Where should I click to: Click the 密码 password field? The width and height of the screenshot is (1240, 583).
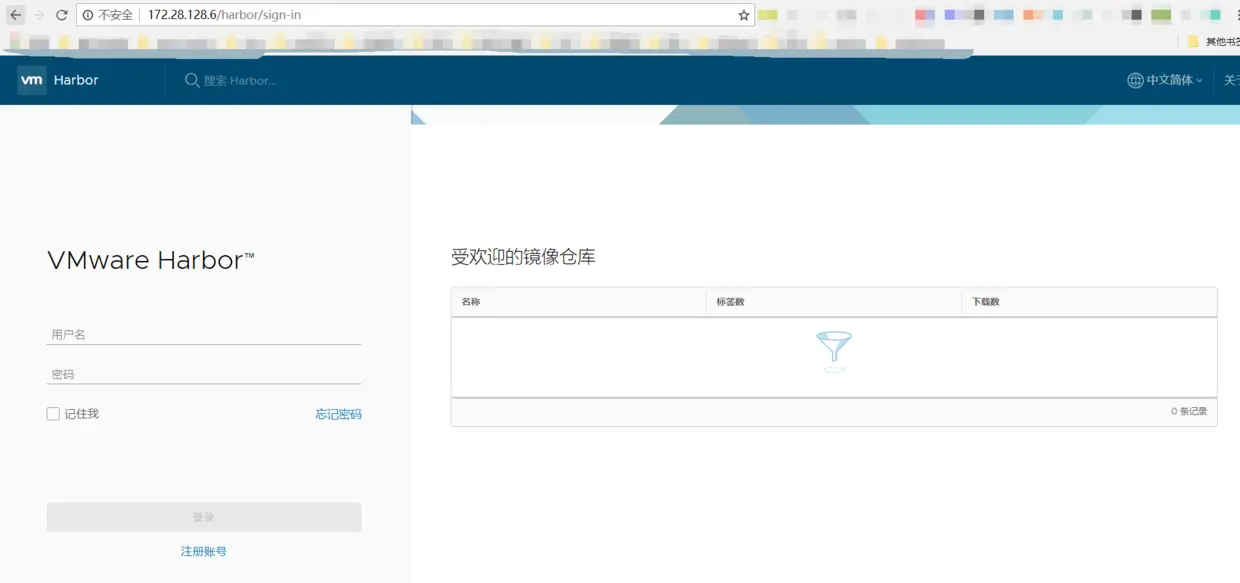(204, 374)
